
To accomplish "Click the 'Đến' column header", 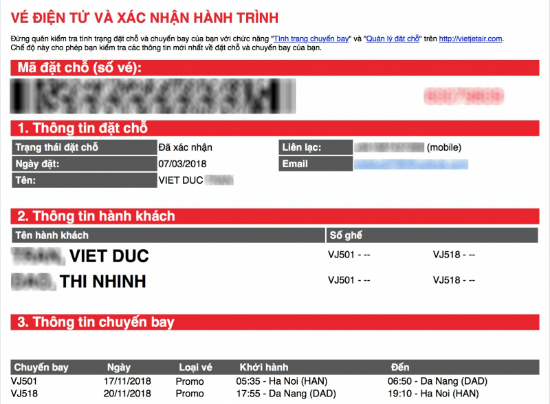I will (x=400, y=368).
